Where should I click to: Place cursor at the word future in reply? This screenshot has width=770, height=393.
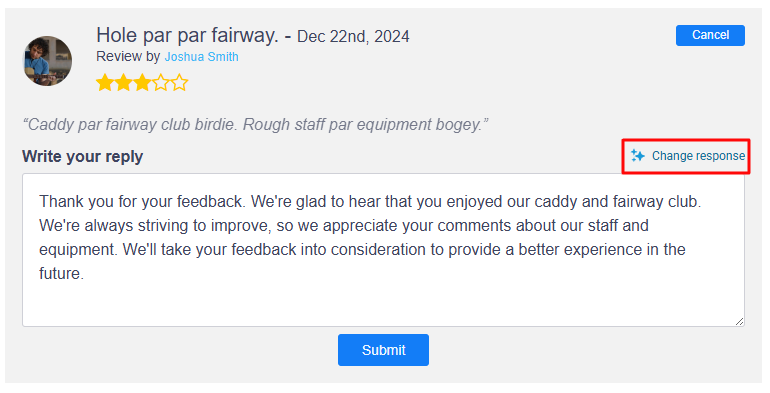tap(60, 273)
